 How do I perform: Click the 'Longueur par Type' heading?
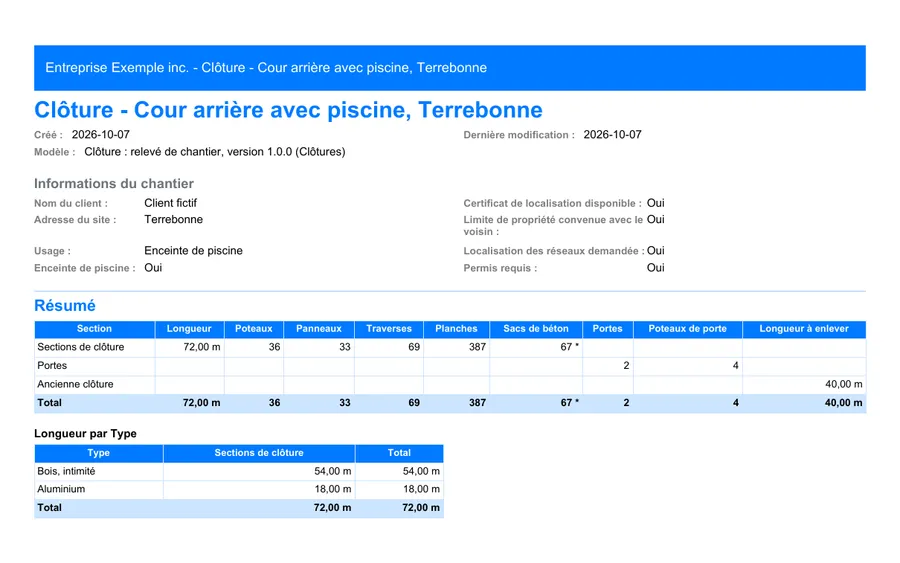(x=86, y=434)
